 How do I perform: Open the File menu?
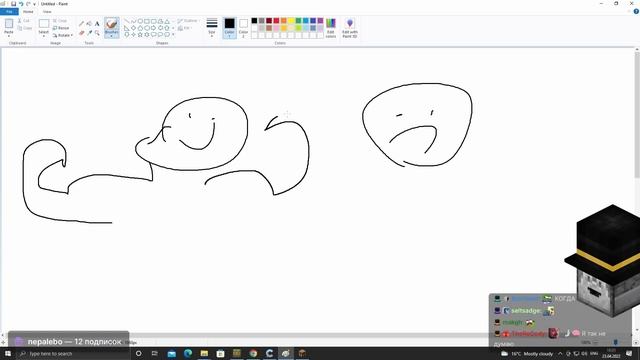coord(9,11)
